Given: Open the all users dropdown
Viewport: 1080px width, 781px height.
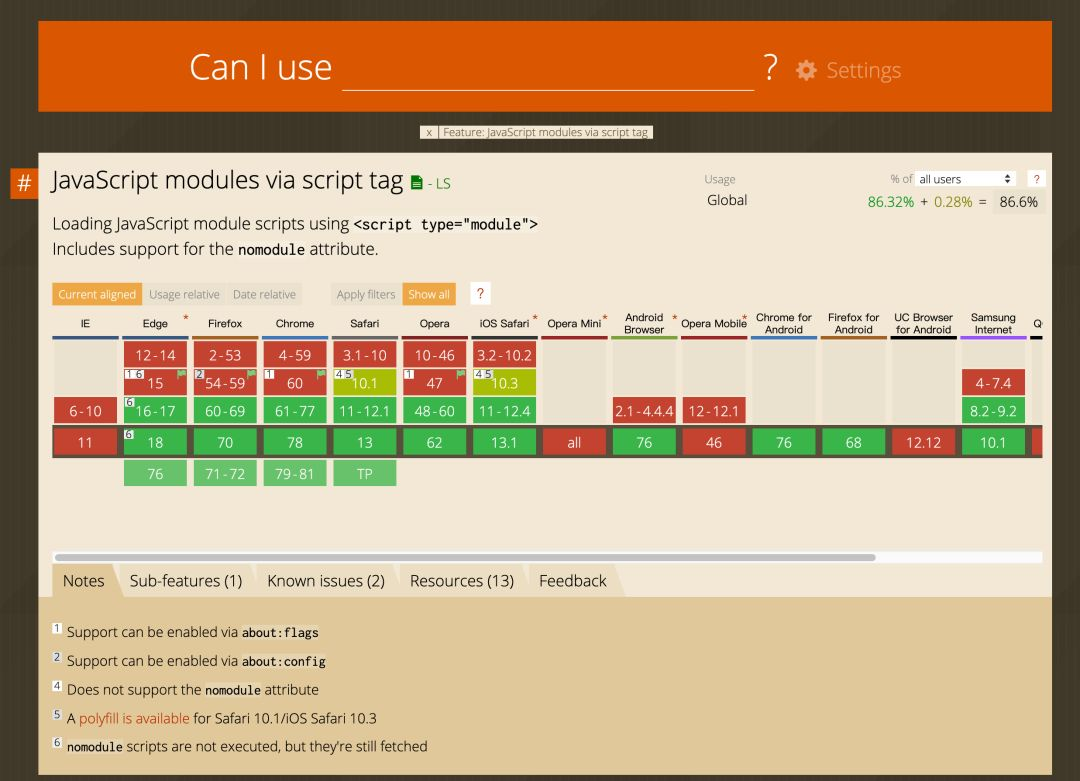Looking at the screenshot, I should tap(965, 179).
